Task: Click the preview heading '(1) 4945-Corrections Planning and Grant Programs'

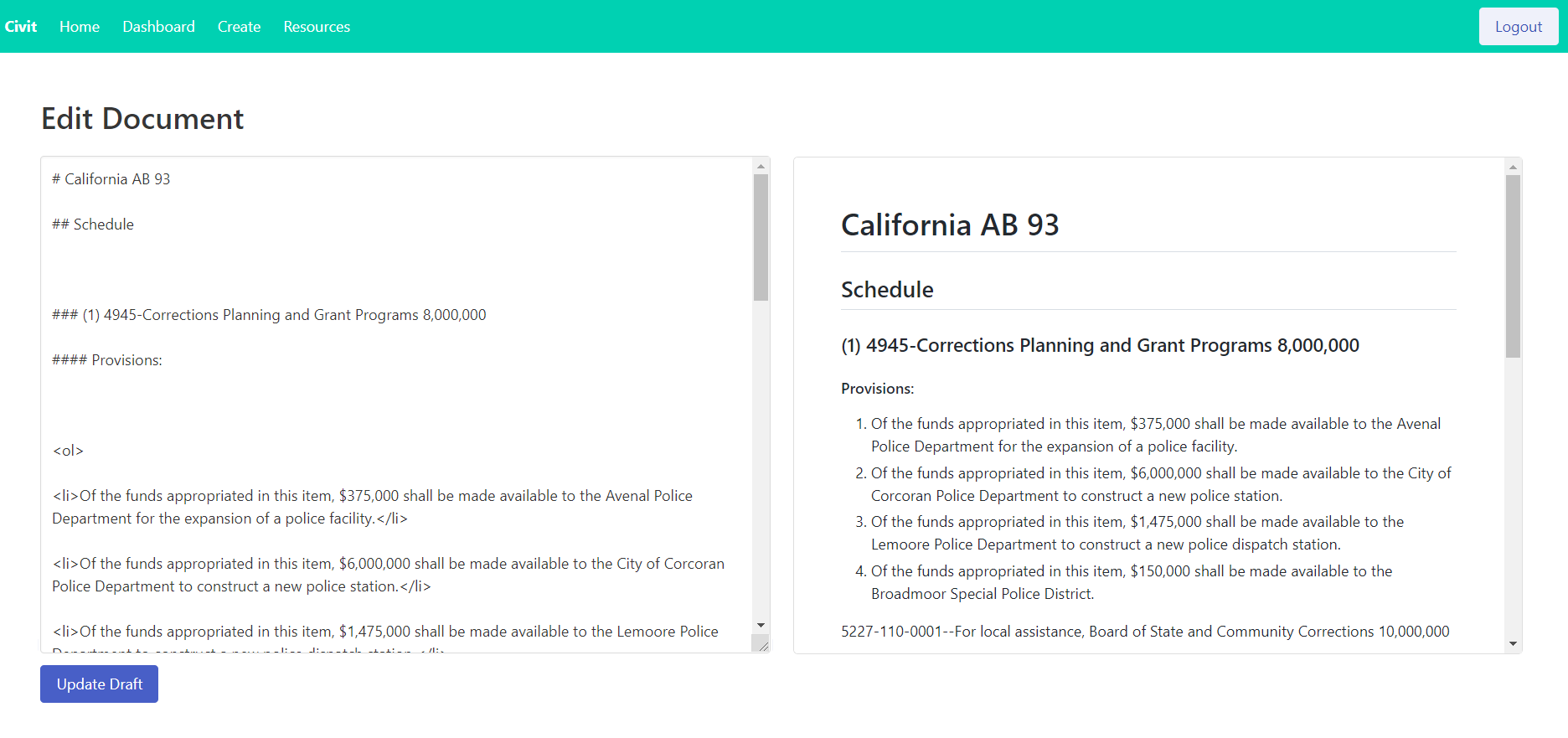Action: [1100, 345]
